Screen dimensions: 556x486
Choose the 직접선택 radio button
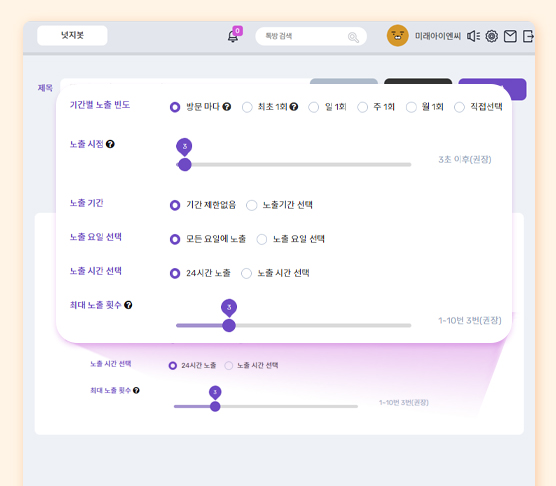point(459,107)
